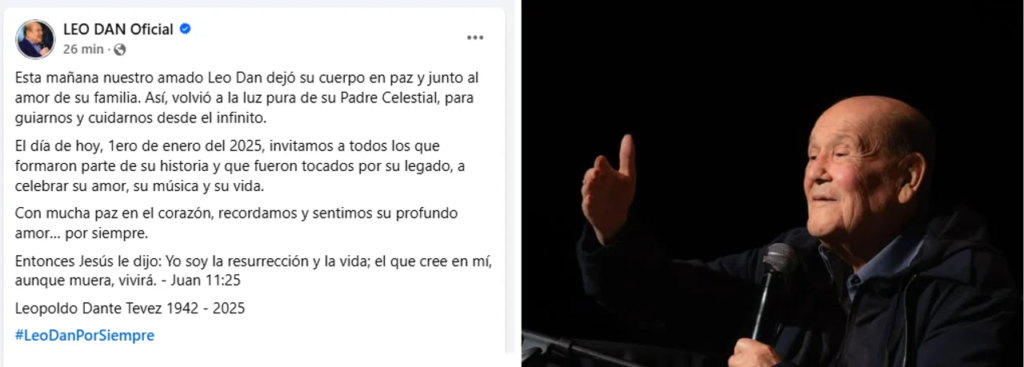1024x367 pixels.
Task: Click the globe public-audience icon
Action: [120, 50]
